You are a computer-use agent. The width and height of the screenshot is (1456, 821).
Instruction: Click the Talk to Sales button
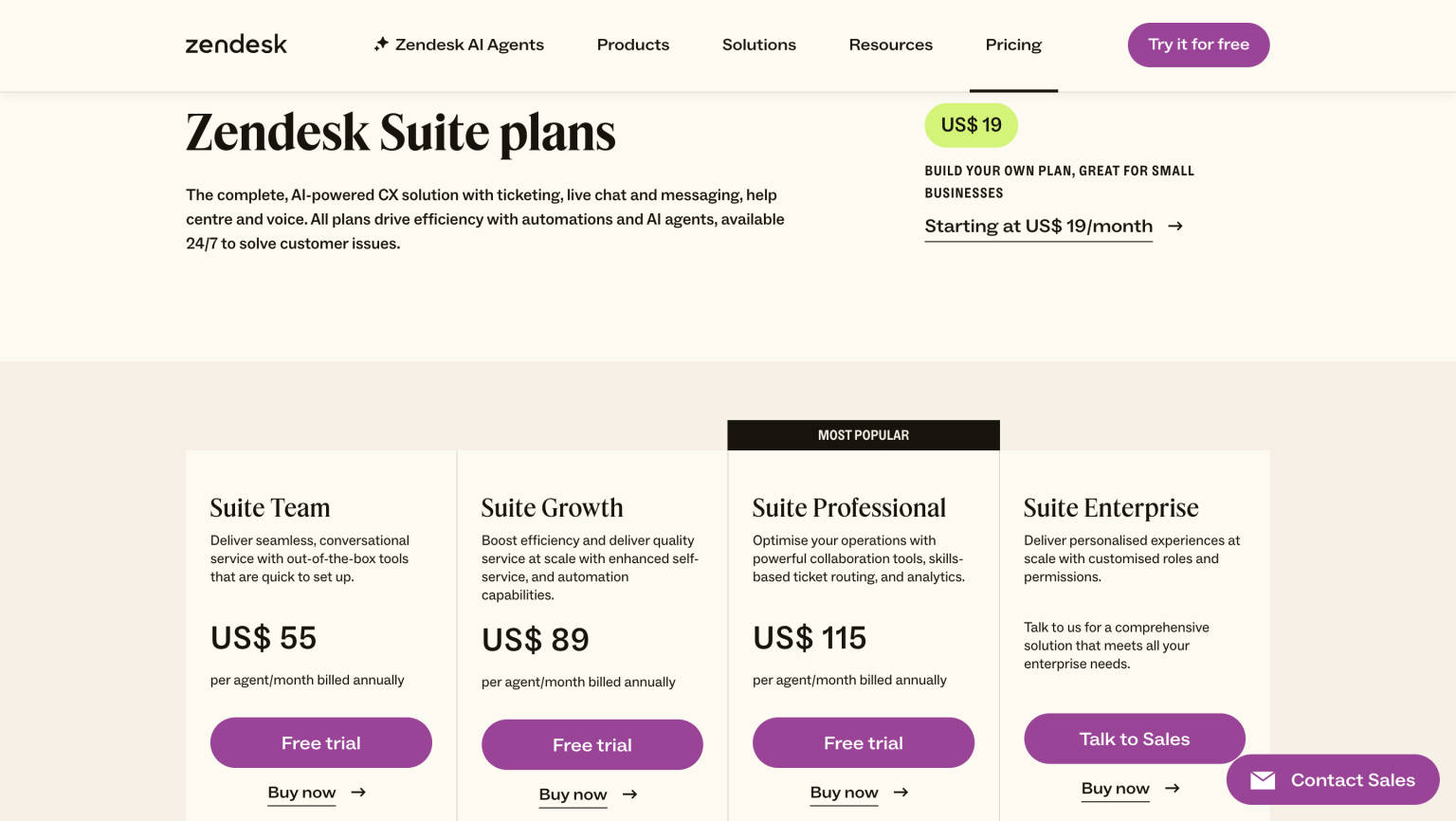pos(1134,739)
